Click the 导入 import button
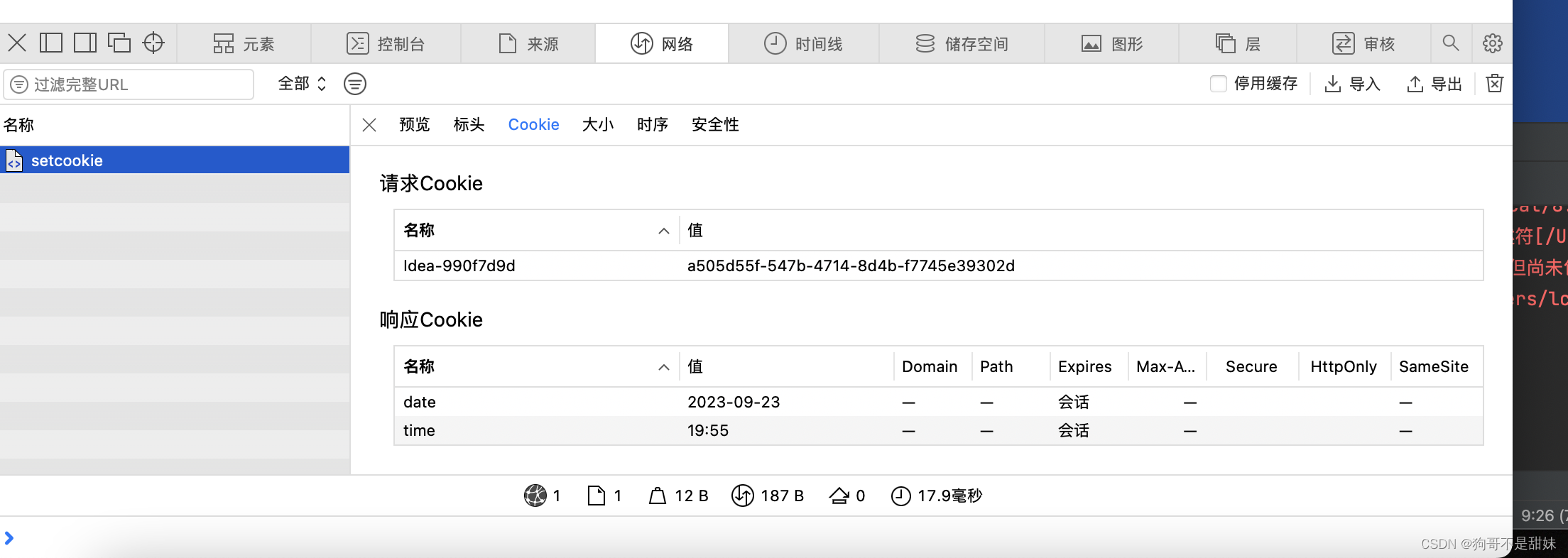The width and height of the screenshot is (1568, 558). 1352,84
